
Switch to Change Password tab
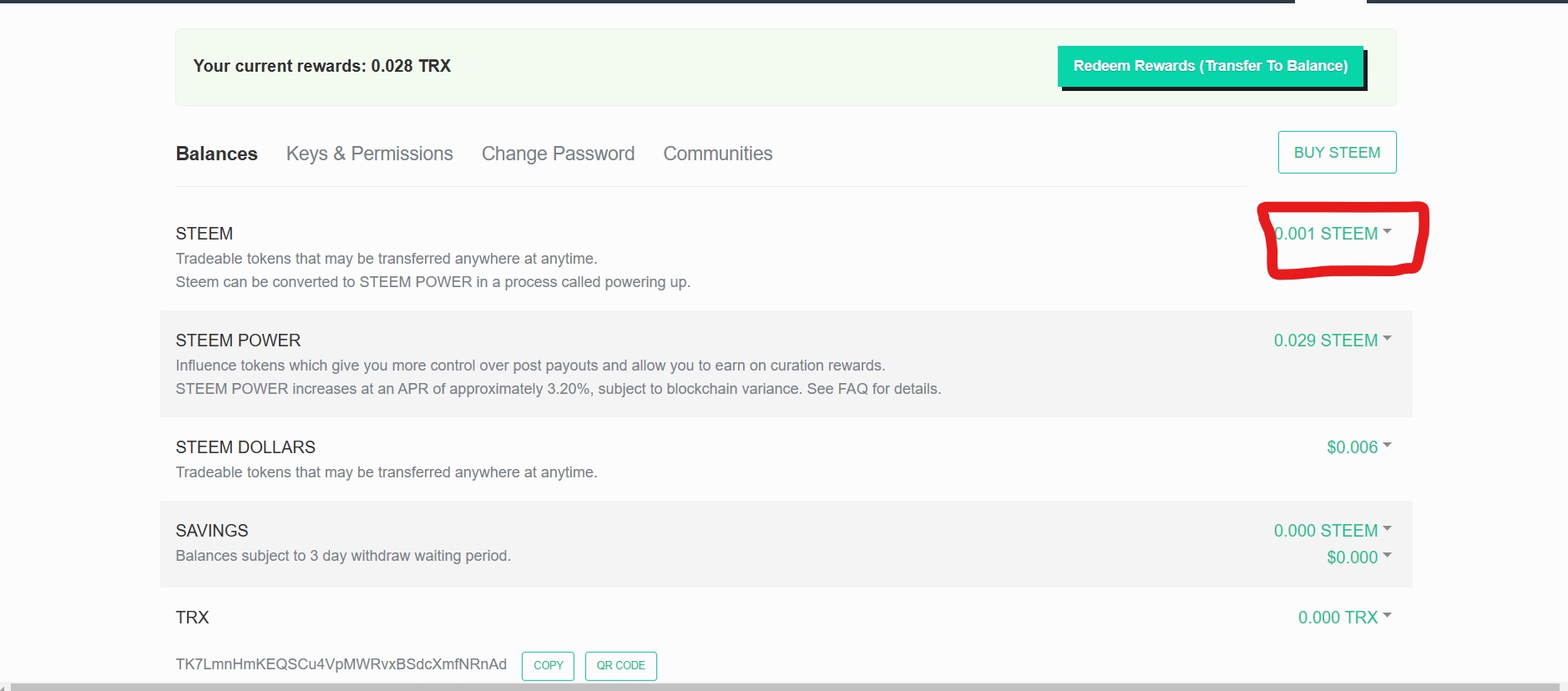tap(558, 154)
